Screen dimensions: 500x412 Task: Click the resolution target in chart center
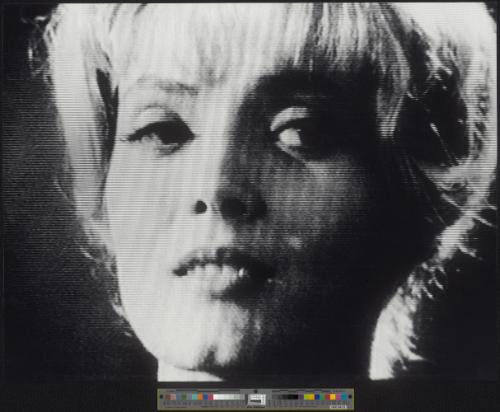257,399
